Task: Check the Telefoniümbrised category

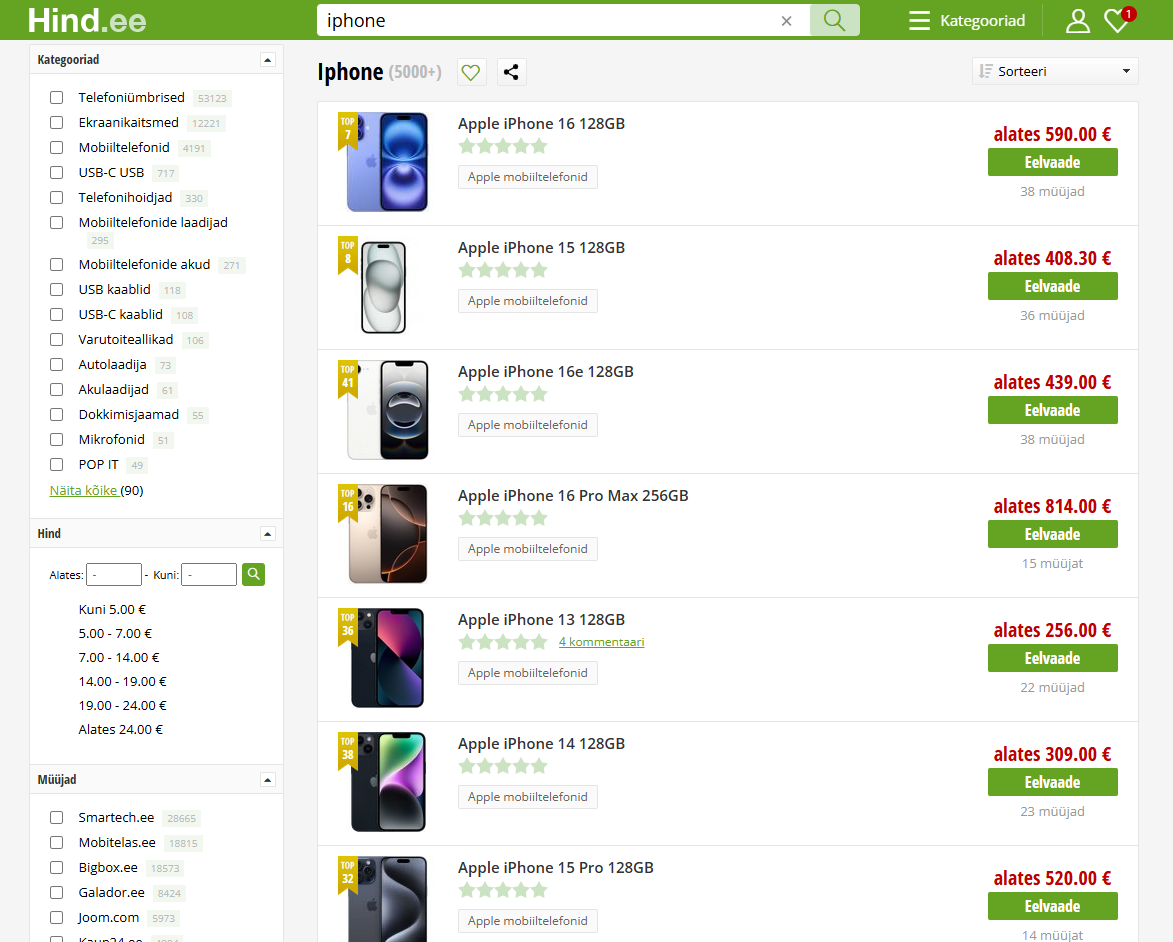Action: tap(56, 97)
